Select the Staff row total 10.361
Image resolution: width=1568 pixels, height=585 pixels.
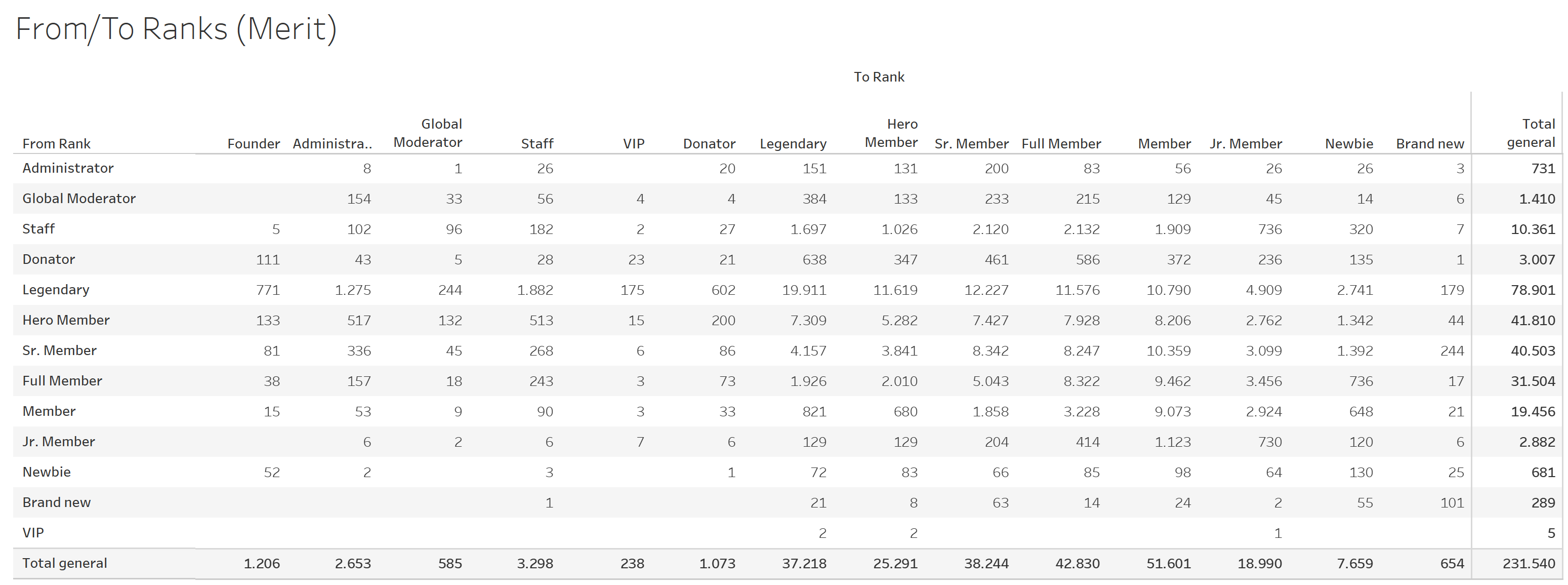coord(1533,229)
